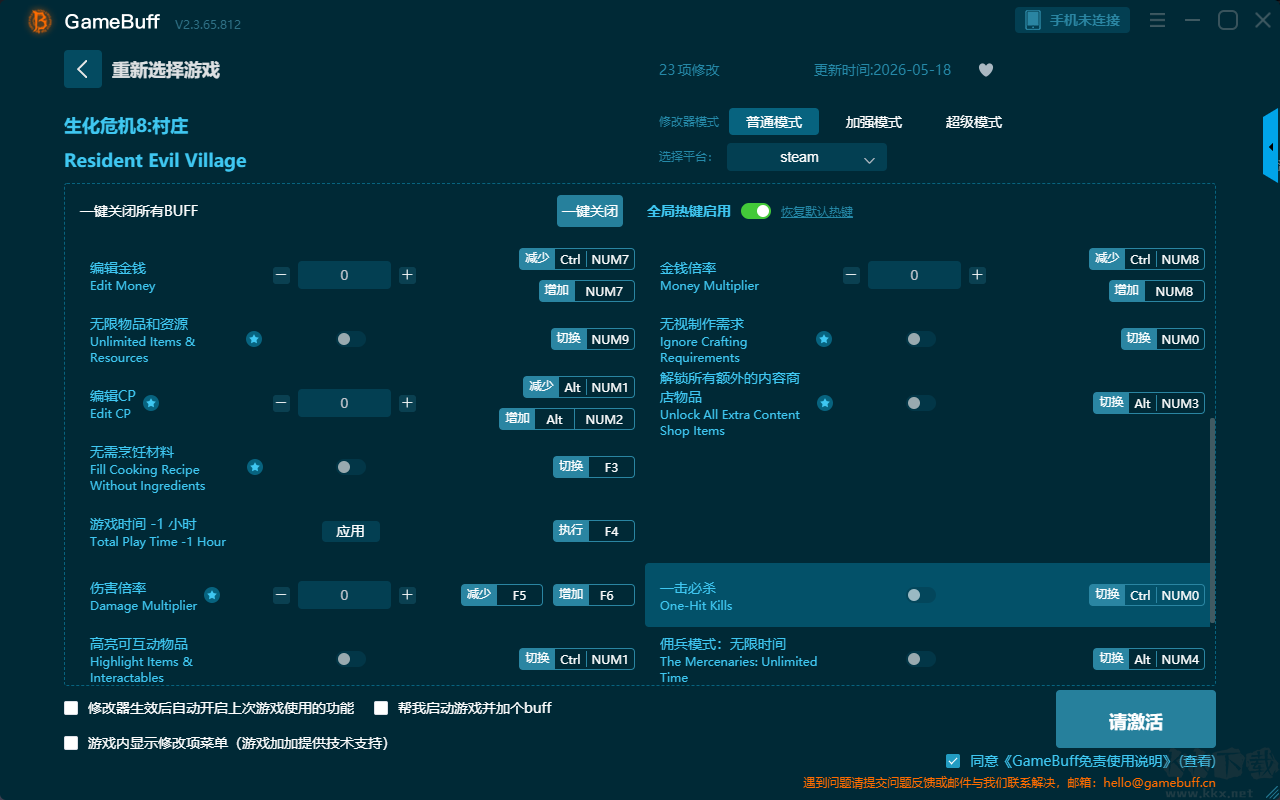
Task: Decrease Edit CP value with minus
Action: coord(282,403)
